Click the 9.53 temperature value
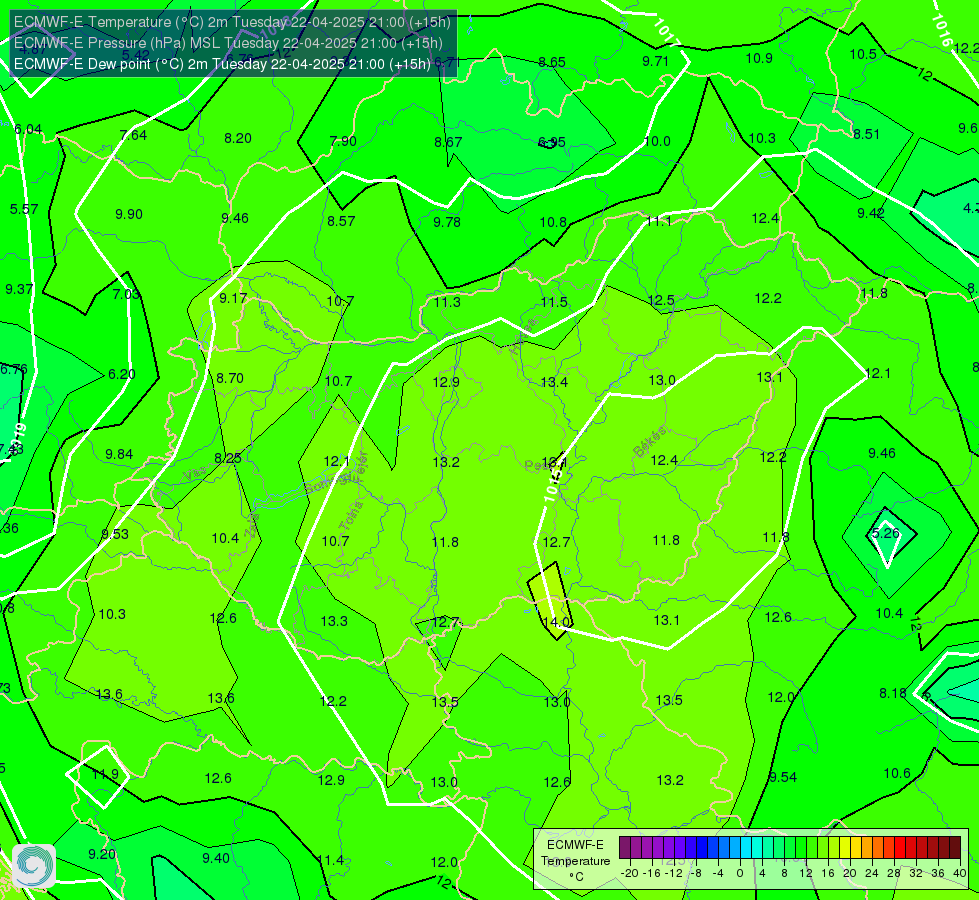This screenshot has height=900, width=979. [115, 535]
